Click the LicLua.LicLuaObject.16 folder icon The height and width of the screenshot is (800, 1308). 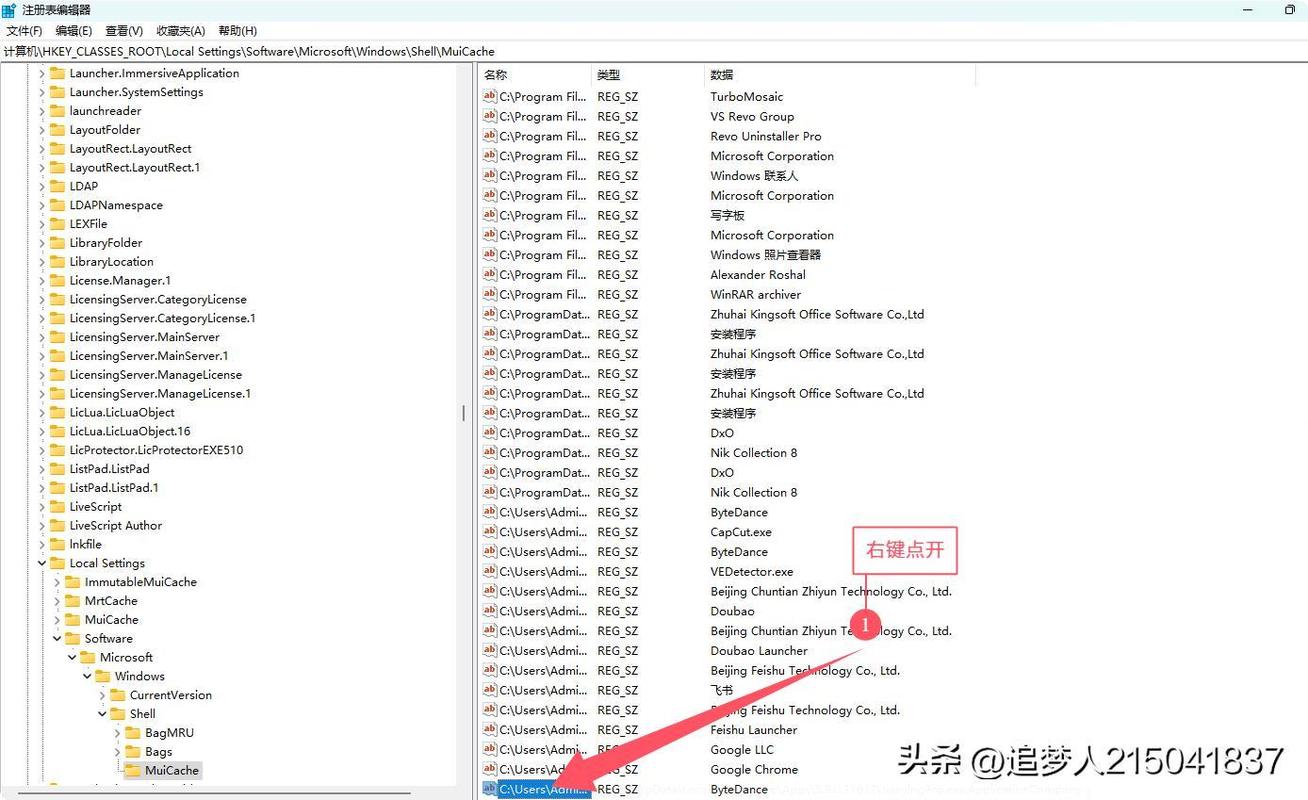(x=57, y=431)
